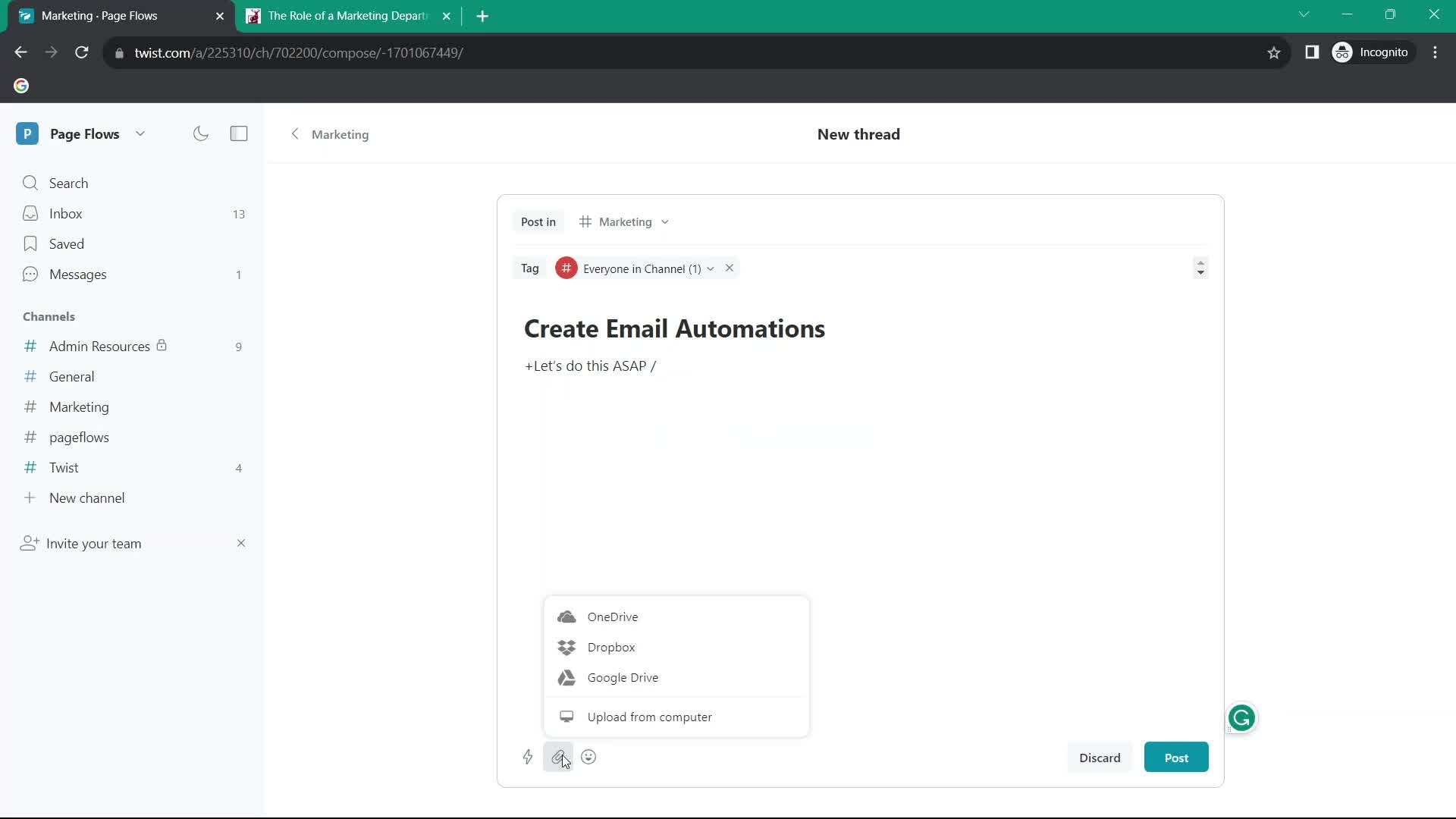Click Search in the left sidebar
The height and width of the screenshot is (819, 1456).
point(68,183)
